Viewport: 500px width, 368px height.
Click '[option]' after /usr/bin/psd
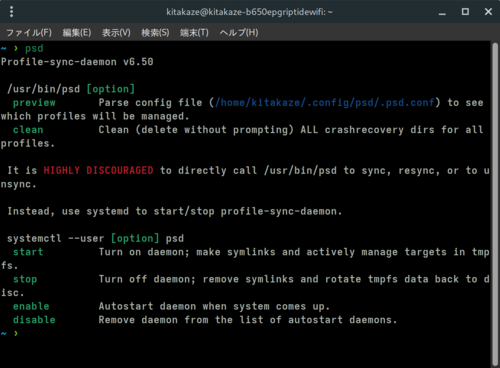(x=111, y=89)
